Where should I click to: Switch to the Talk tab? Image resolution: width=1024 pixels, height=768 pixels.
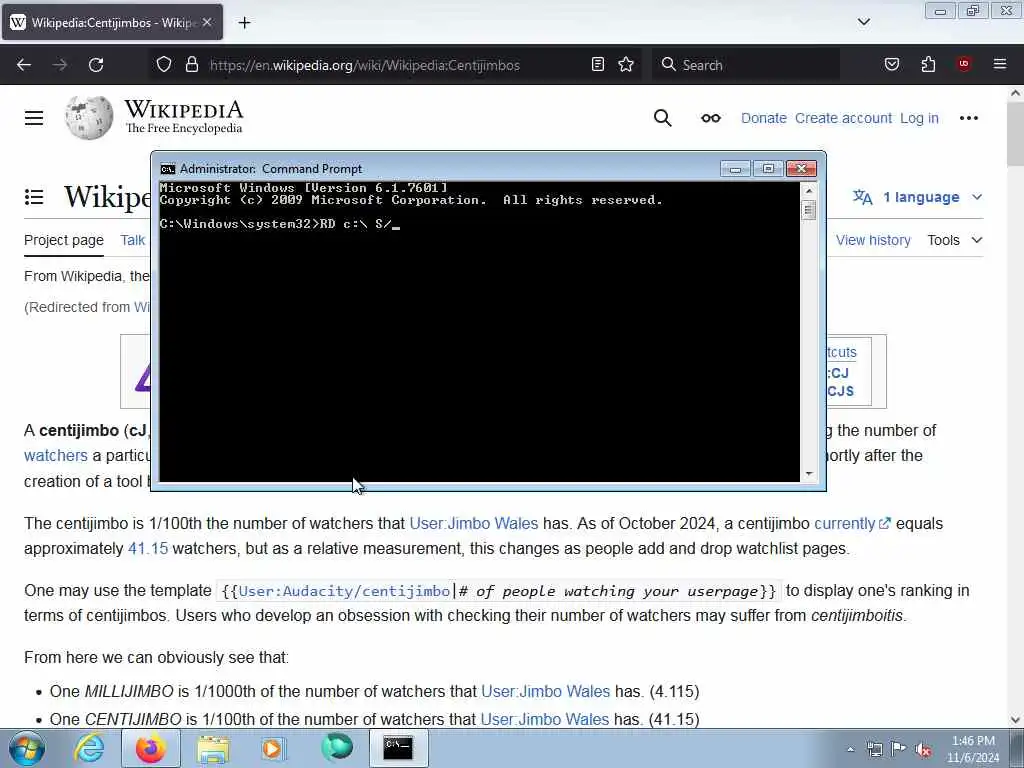tap(133, 240)
